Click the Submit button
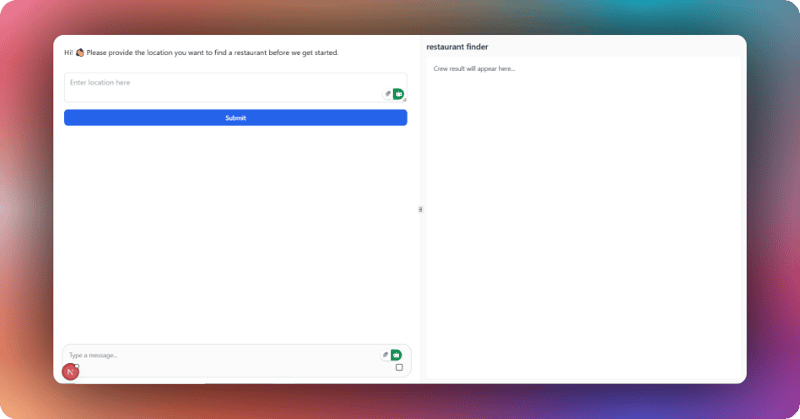The height and width of the screenshot is (419, 800). click(235, 117)
